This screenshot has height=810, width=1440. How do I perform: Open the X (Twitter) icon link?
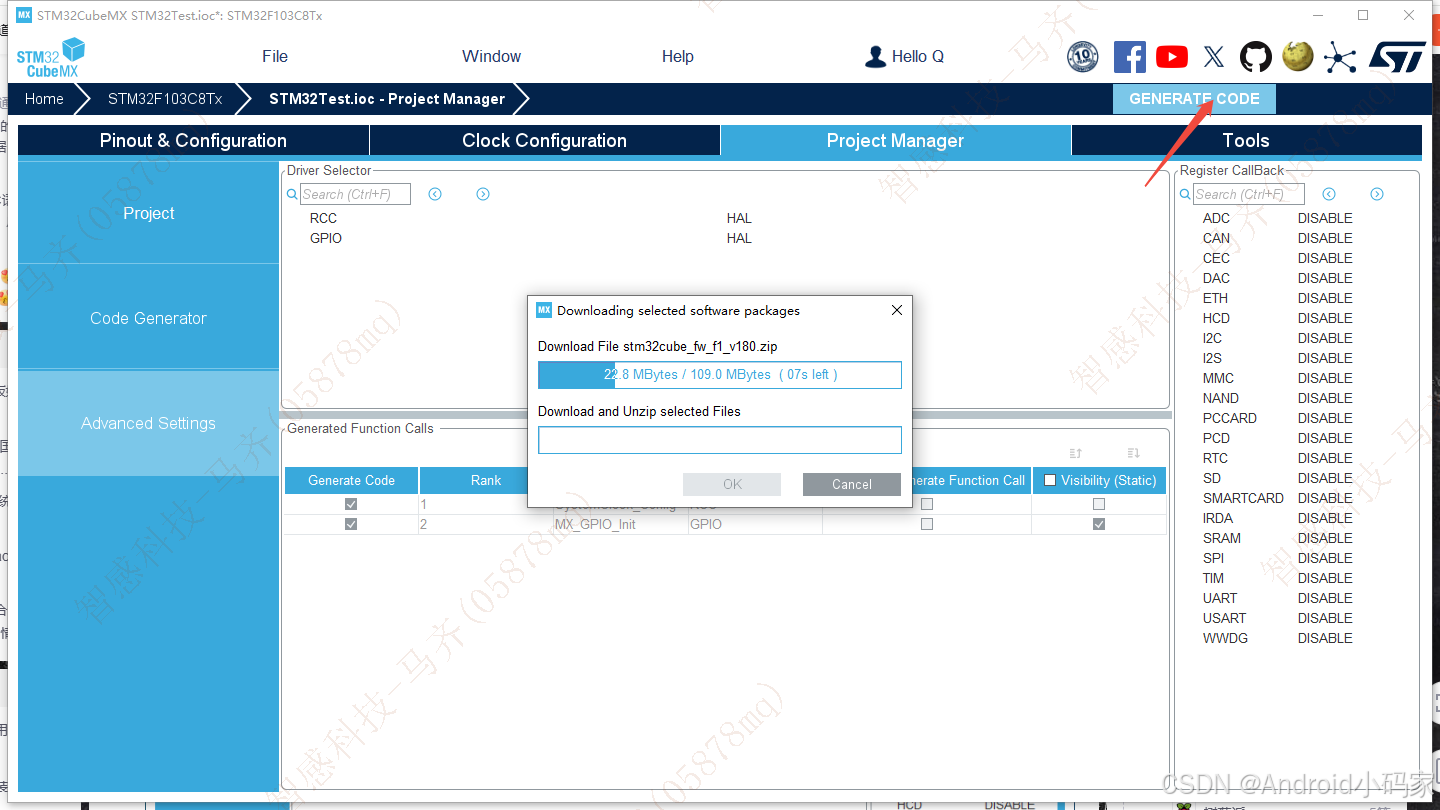tap(1214, 57)
